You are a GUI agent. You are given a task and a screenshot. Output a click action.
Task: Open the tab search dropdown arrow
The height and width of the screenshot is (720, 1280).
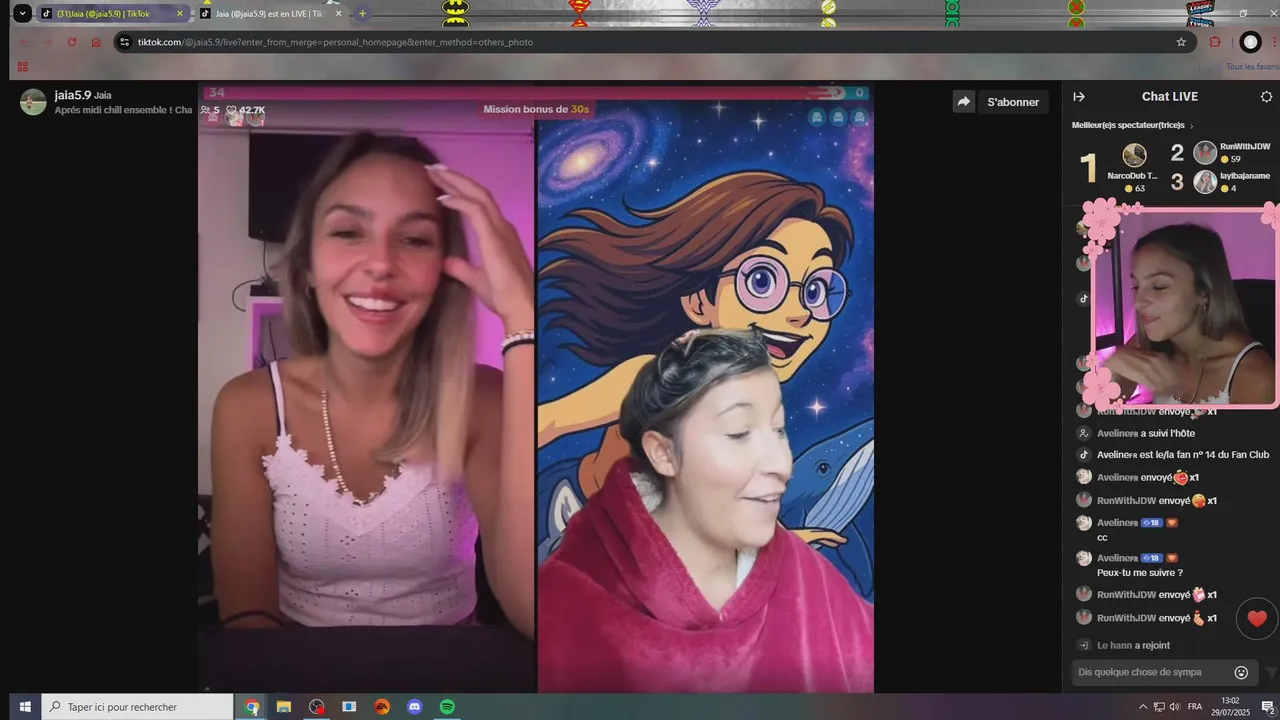point(22,14)
